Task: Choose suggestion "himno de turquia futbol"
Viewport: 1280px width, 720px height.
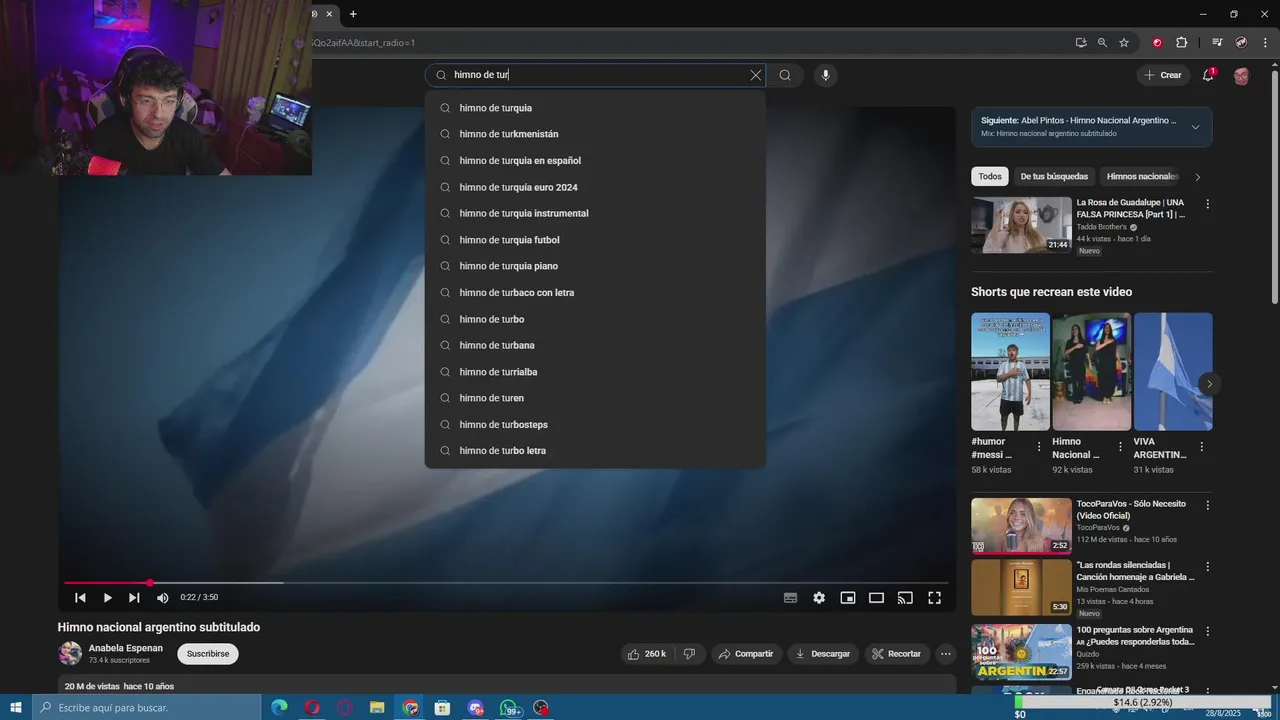Action: click(x=595, y=240)
